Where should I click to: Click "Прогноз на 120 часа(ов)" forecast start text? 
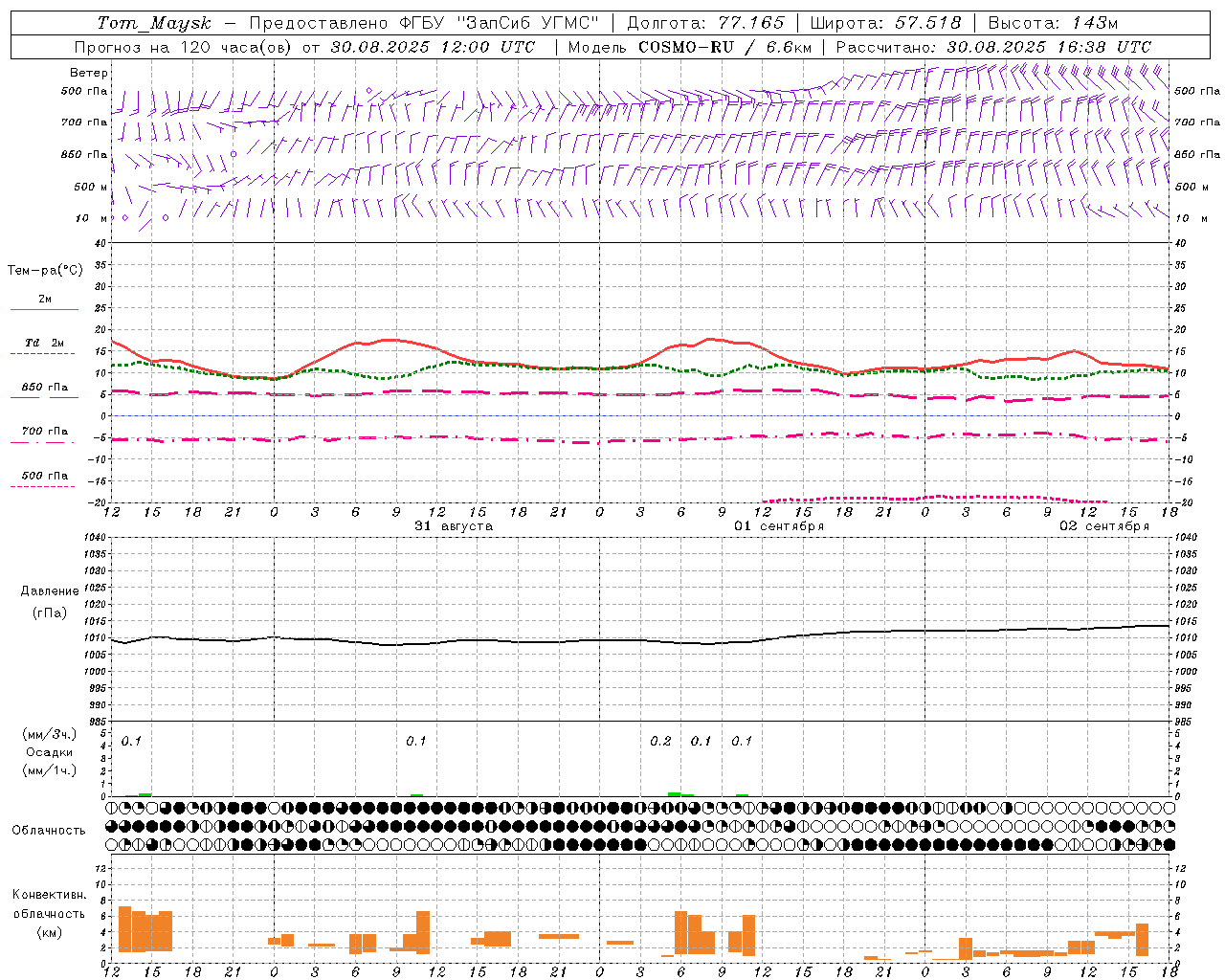click(185, 47)
